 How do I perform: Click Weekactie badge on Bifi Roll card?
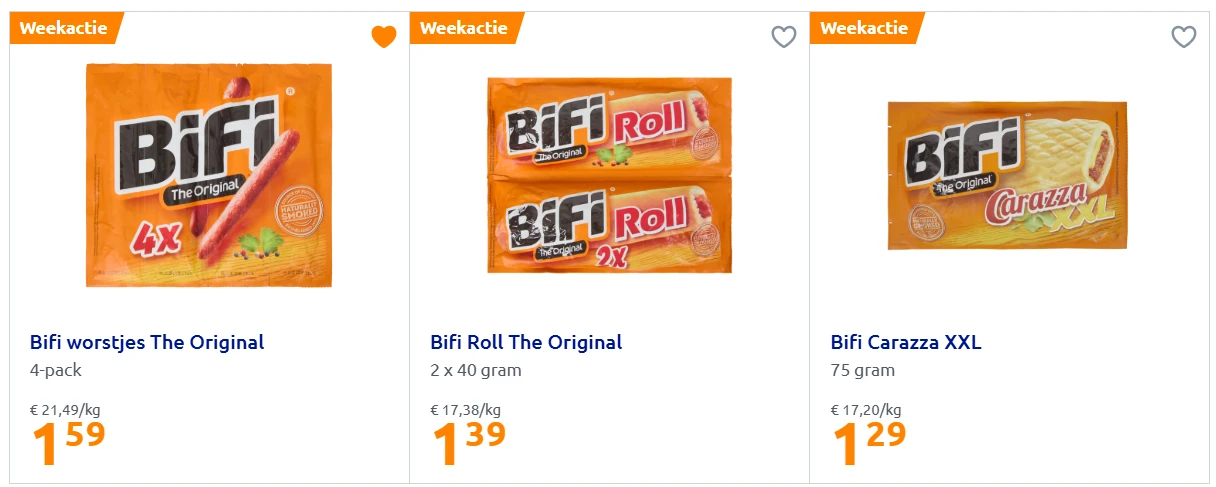pos(464,28)
